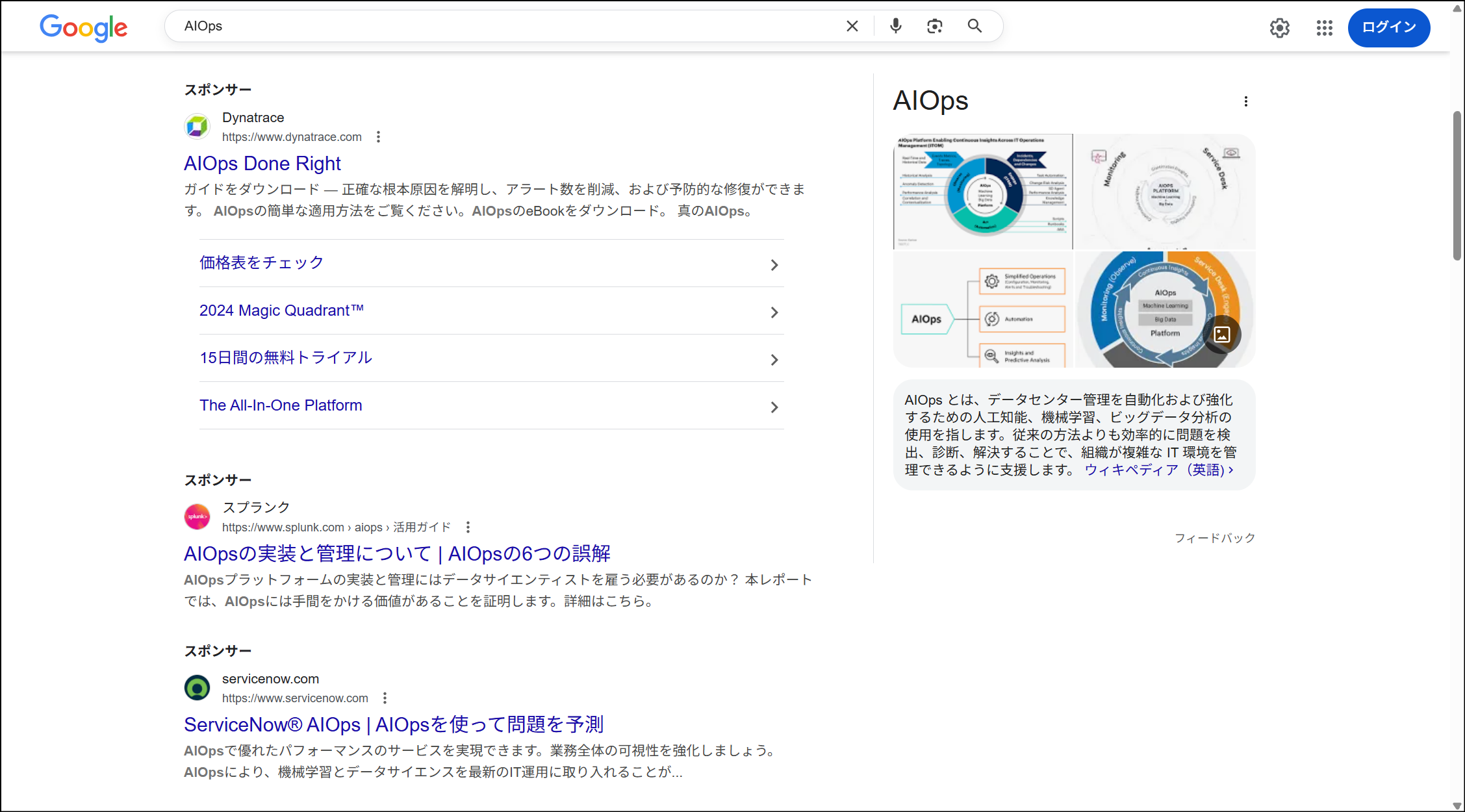Expand the 2024 Magic Quadrant sitelink chevron

point(774,312)
